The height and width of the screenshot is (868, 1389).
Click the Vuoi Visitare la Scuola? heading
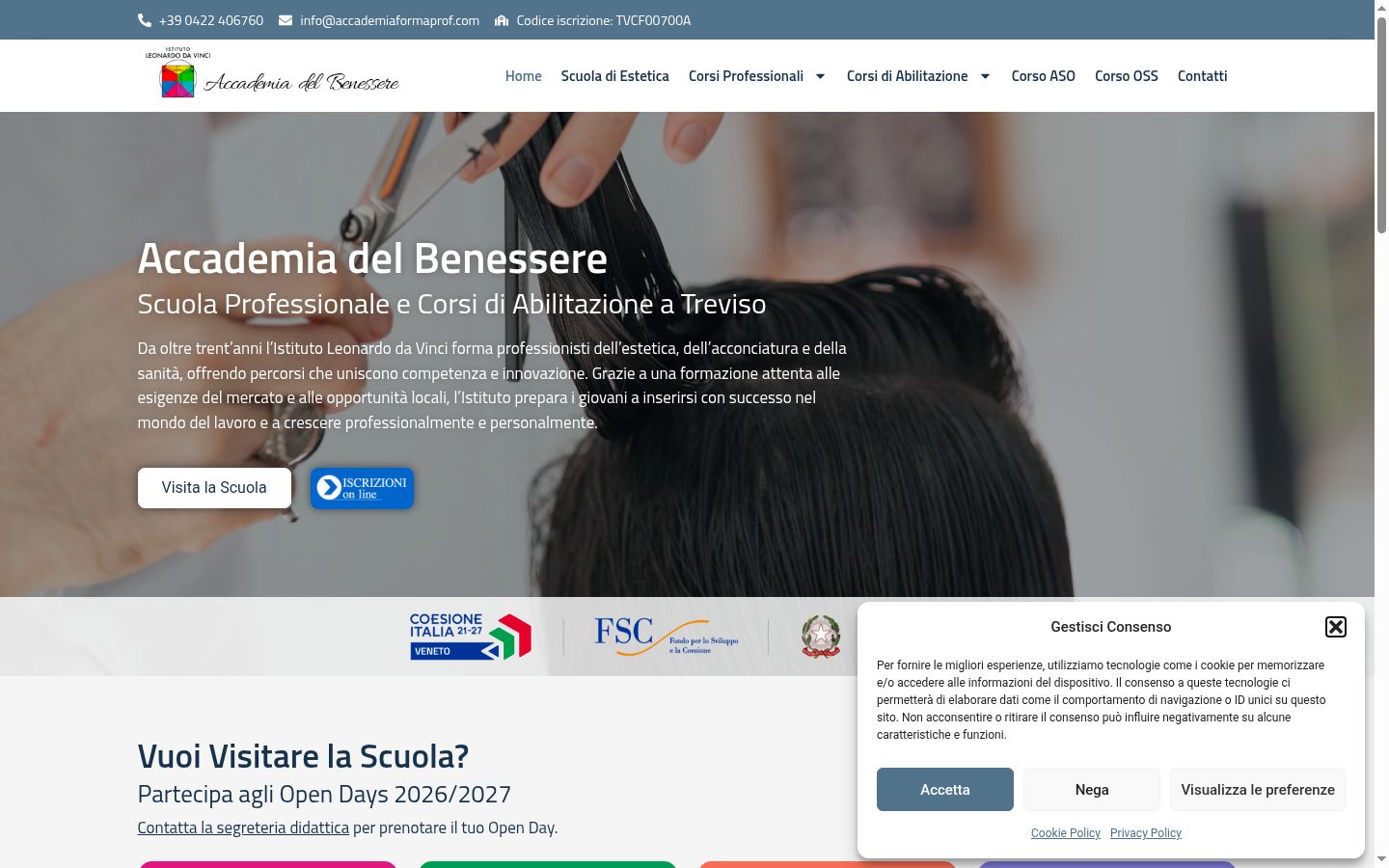tap(303, 756)
